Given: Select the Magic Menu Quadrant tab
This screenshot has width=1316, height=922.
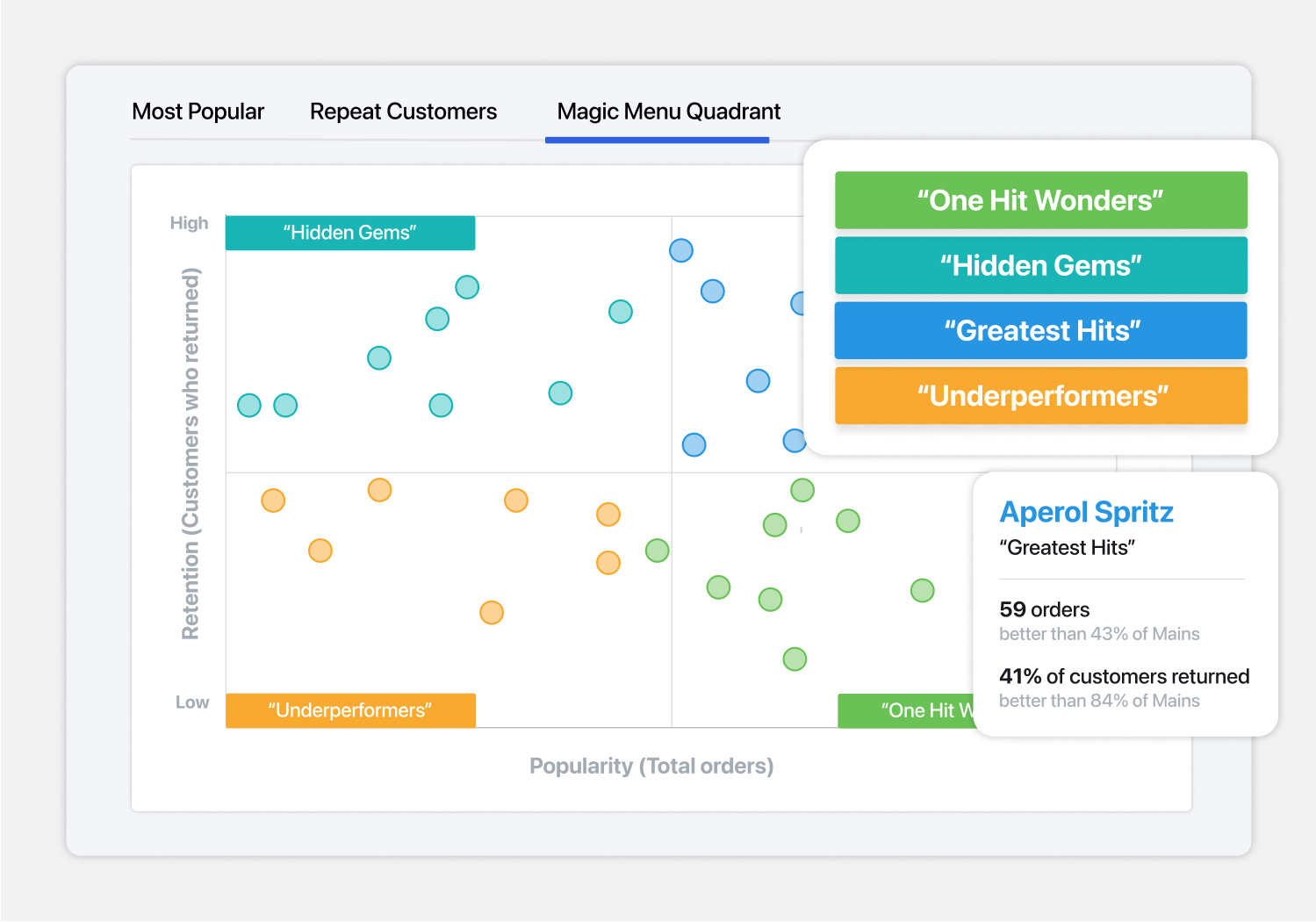Looking at the screenshot, I should click(x=668, y=112).
